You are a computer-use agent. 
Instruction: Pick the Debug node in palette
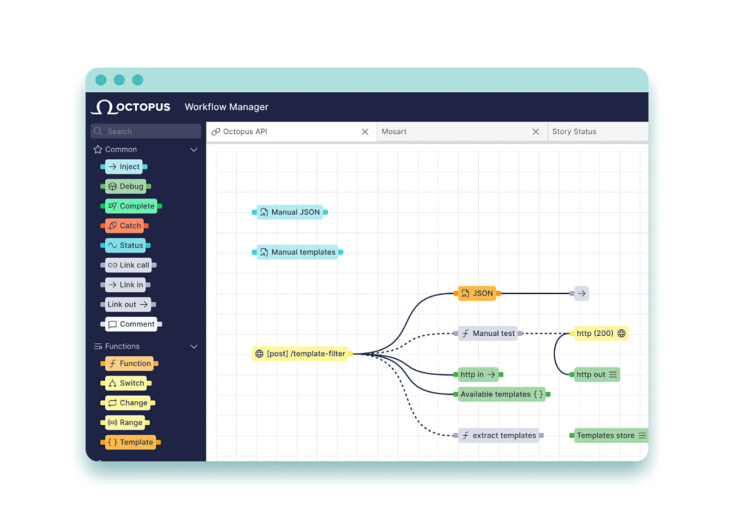[x=125, y=186]
